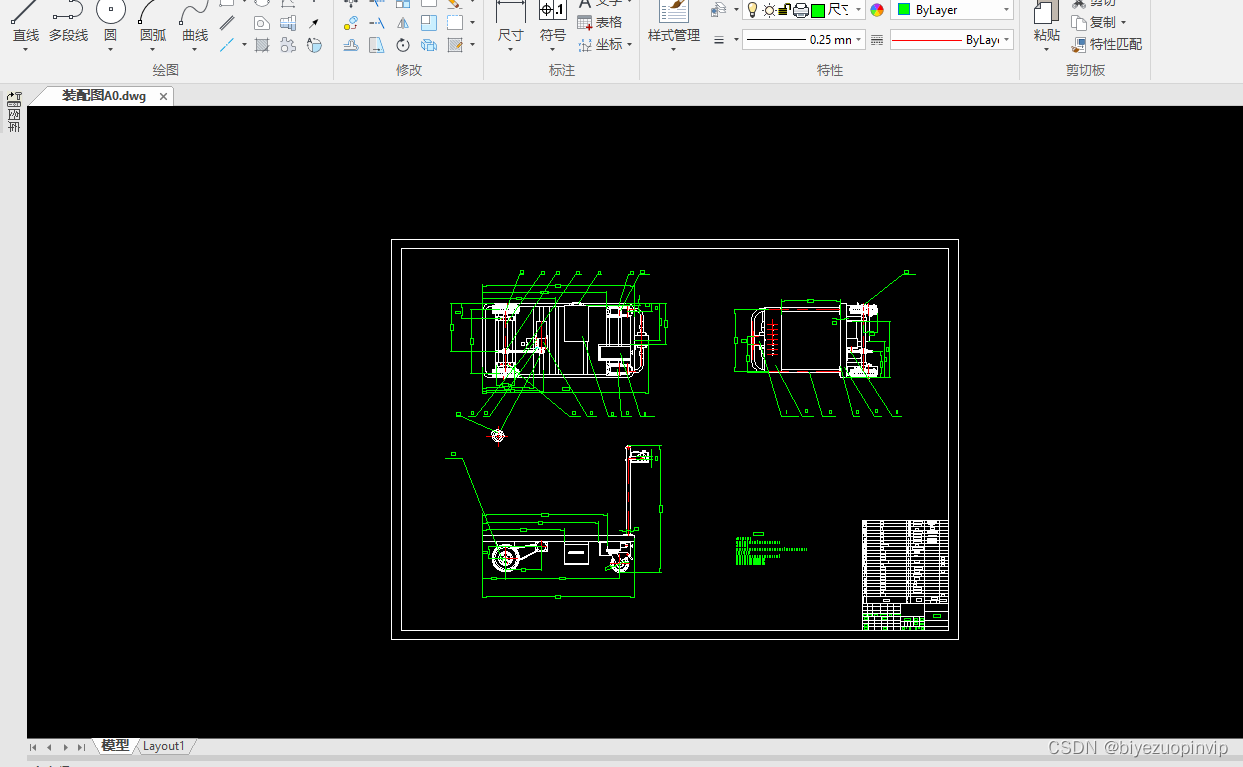
Task: Click the offset tool icon
Action: coord(351,45)
